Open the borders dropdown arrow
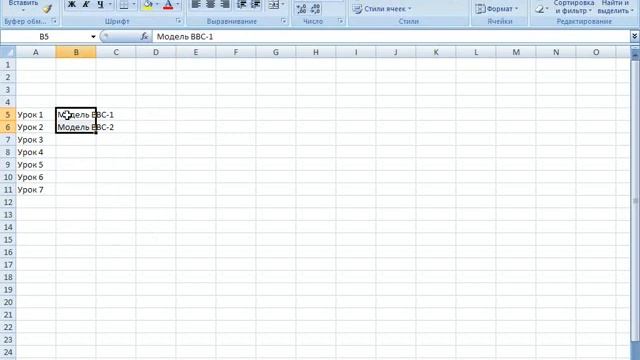Image resolution: width=640 pixels, height=360 pixels. point(133,4)
